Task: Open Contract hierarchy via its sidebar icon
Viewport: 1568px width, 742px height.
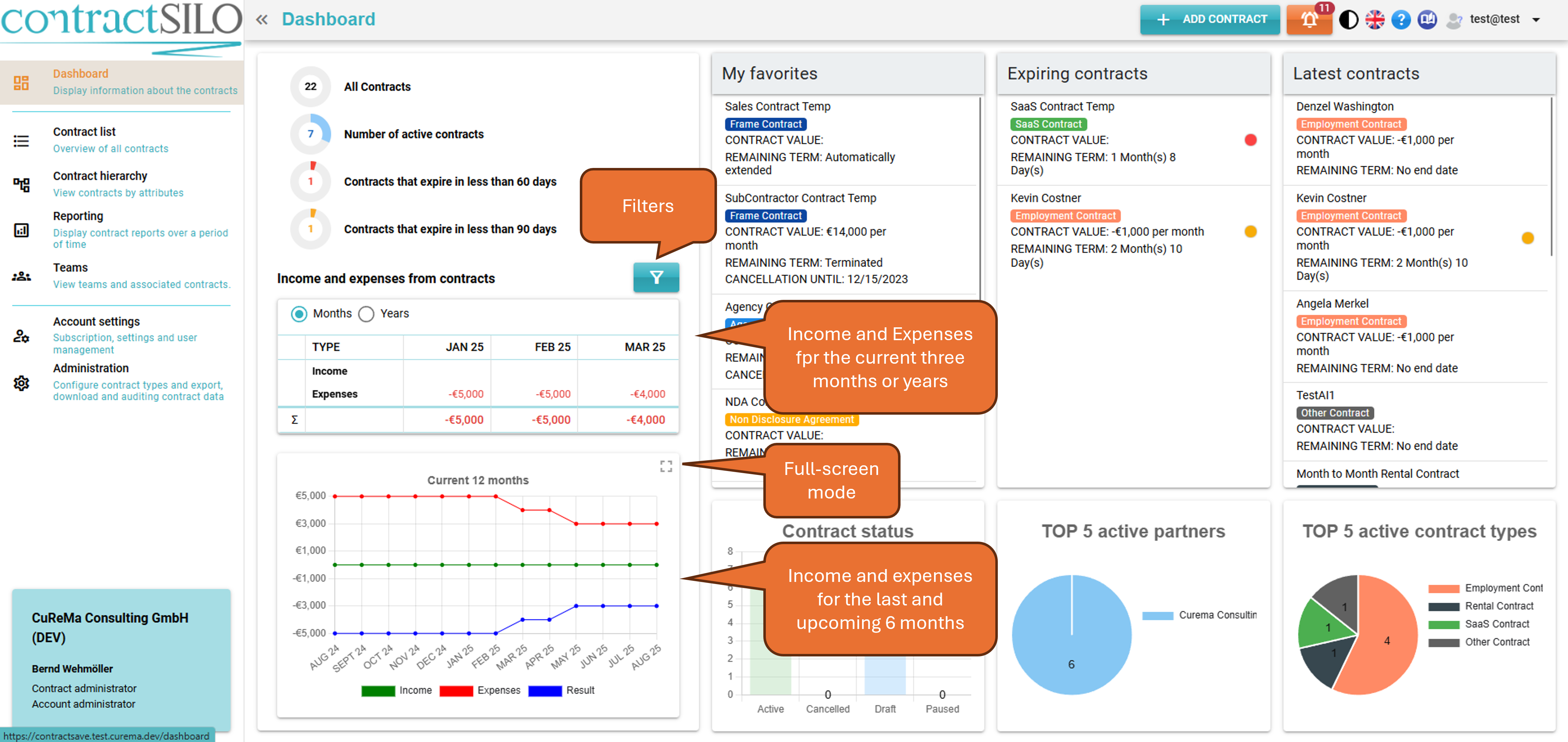Action: (x=21, y=185)
